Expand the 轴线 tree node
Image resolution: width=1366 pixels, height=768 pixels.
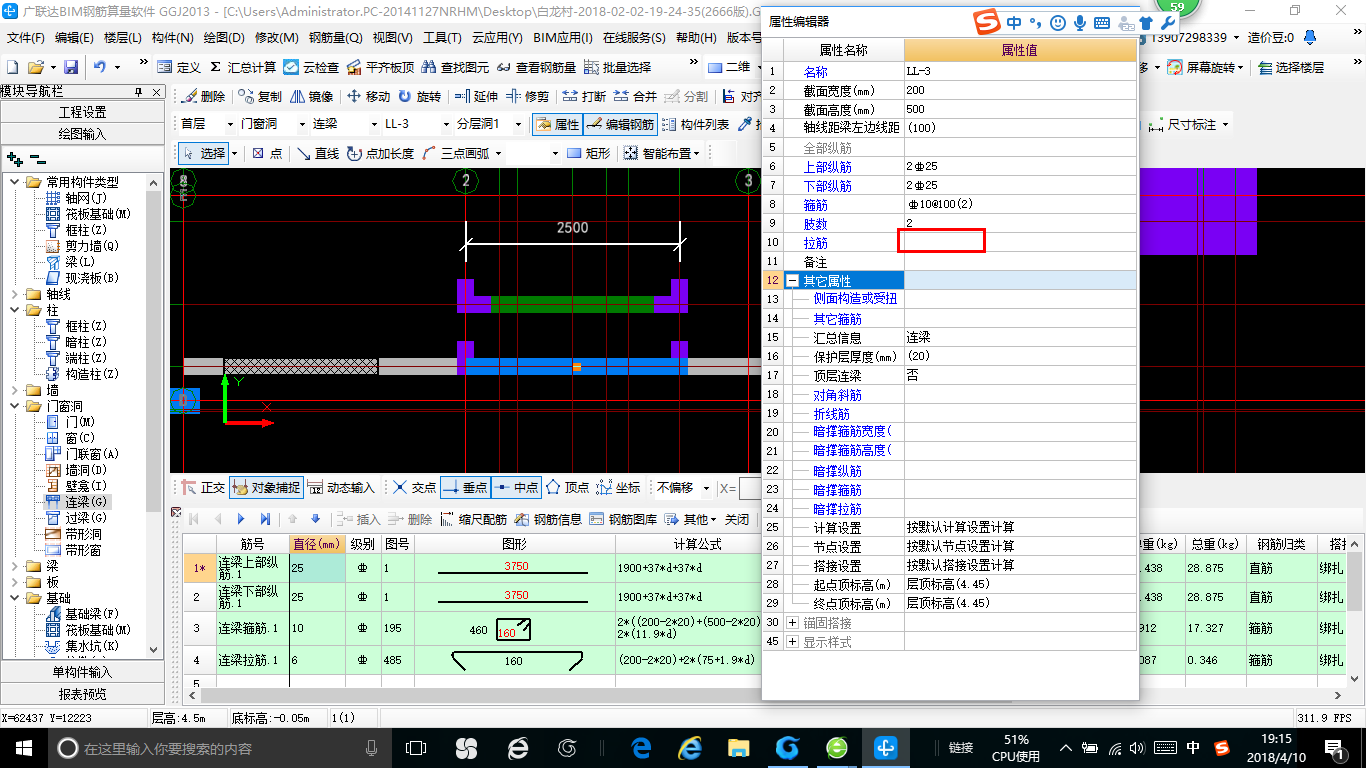point(14,294)
